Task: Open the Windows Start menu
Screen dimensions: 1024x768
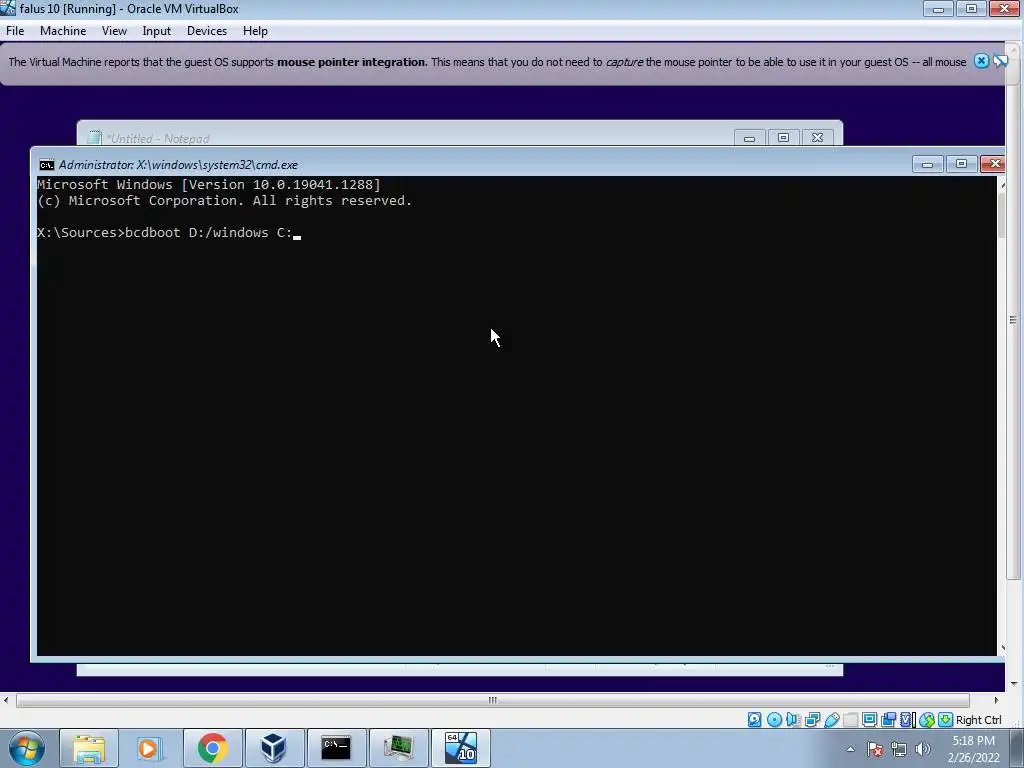Action: pos(26,748)
